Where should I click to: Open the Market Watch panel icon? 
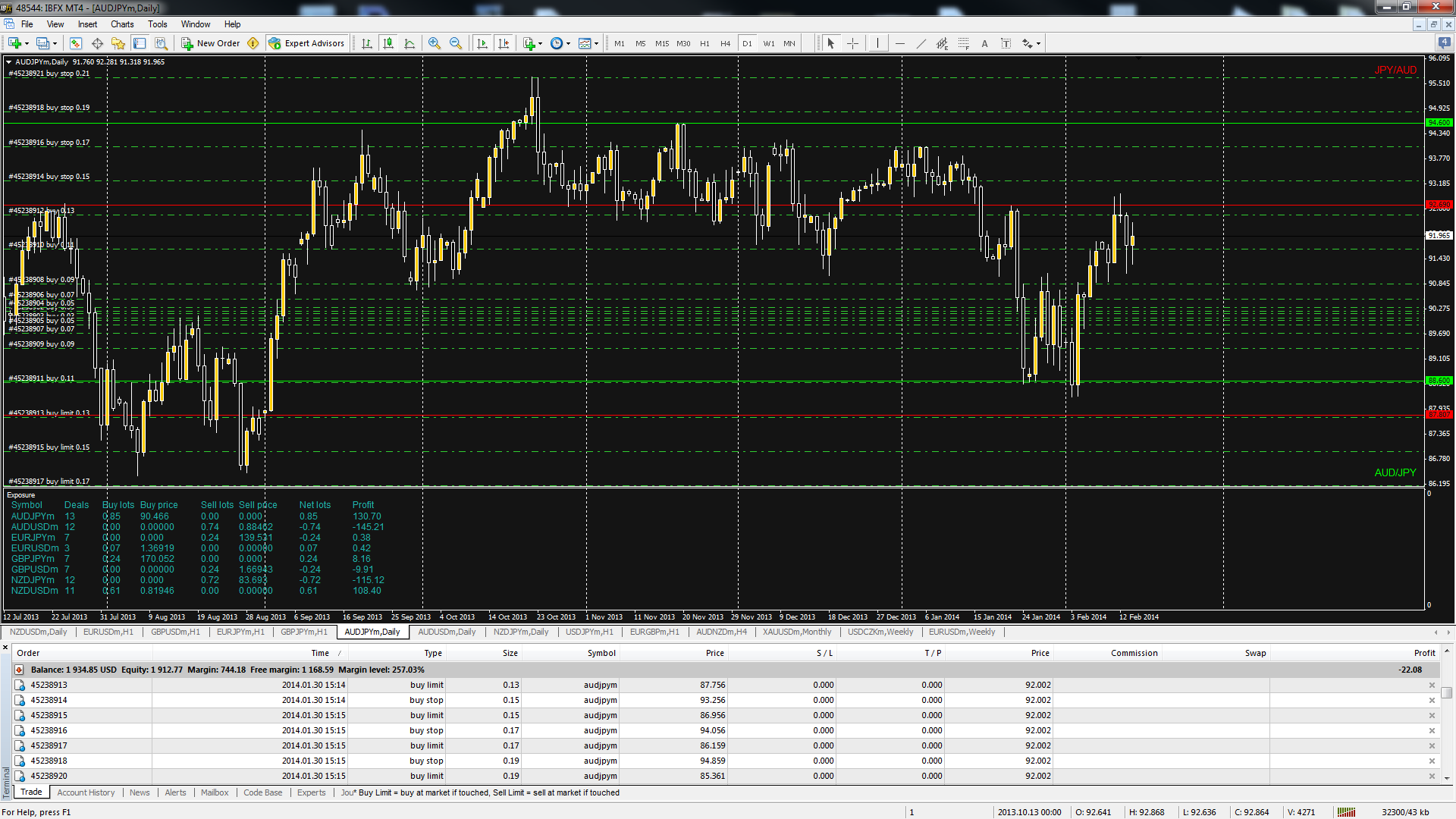(x=75, y=43)
